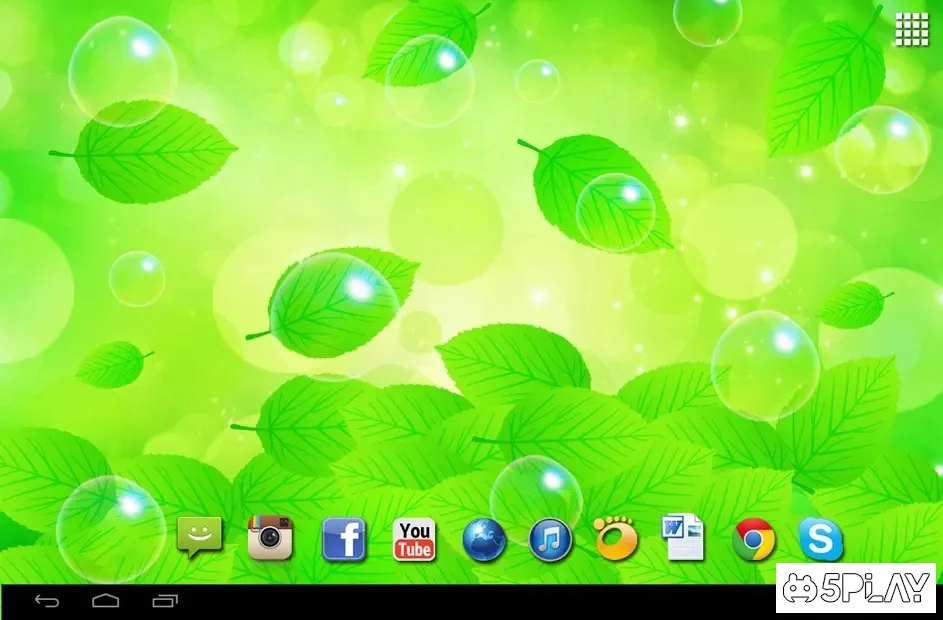Launch Instagram from the dock
Image resolution: width=943 pixels, height=620 pixels.
click(x=270, y=538)
